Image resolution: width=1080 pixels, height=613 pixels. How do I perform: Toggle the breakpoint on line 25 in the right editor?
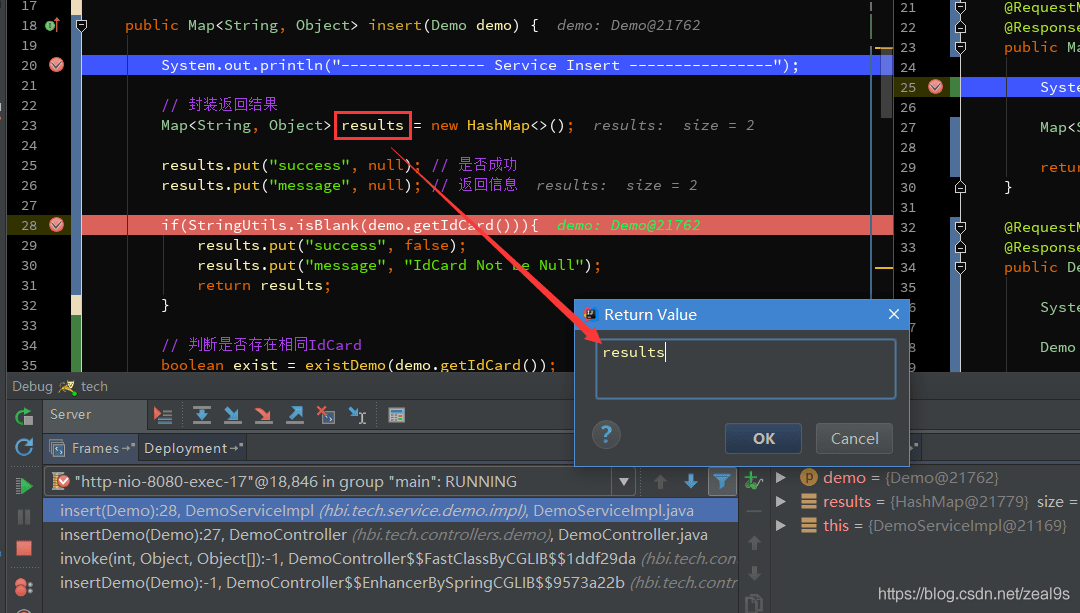[x=935, y=87]
